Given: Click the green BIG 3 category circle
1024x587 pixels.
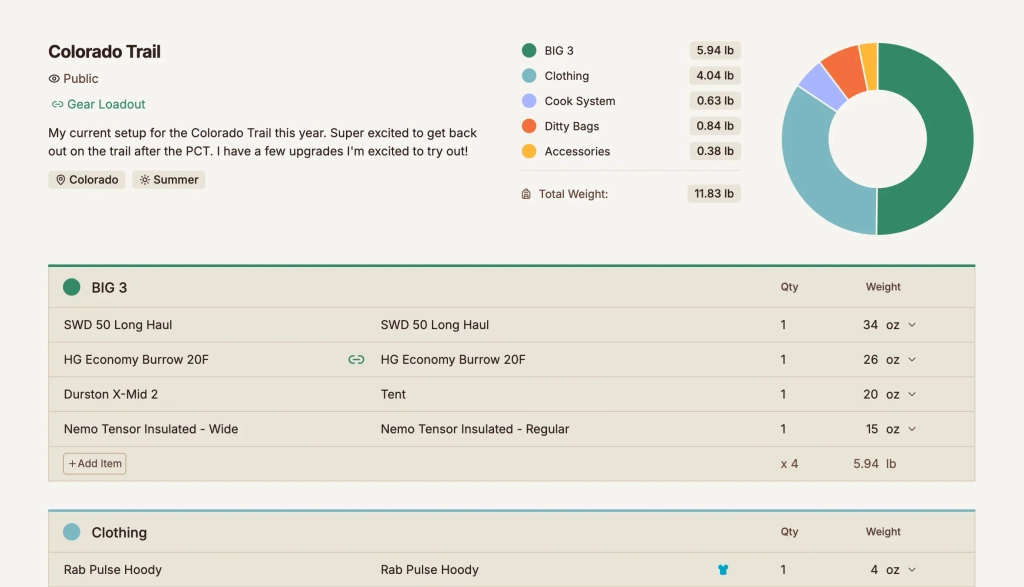Looking at the screenshot, I should (x=71, y=288).
